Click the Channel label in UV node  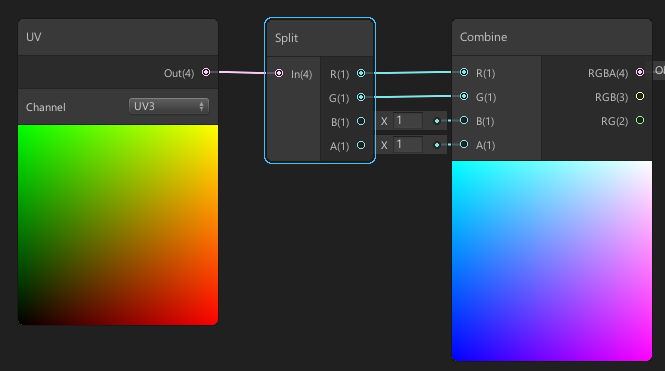point(46,107)
